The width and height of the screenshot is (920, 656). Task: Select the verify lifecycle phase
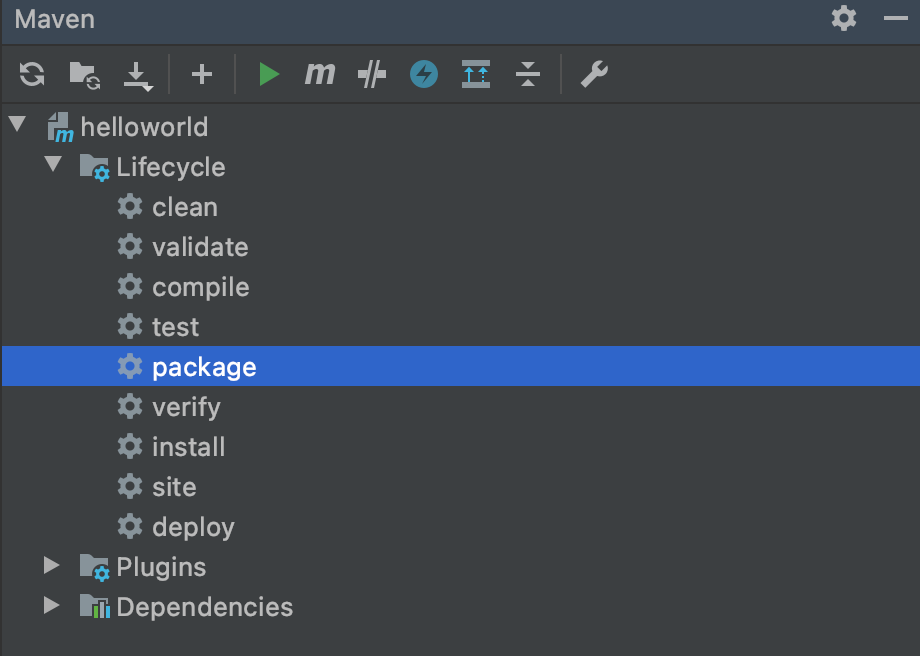[x=186, y=407]
